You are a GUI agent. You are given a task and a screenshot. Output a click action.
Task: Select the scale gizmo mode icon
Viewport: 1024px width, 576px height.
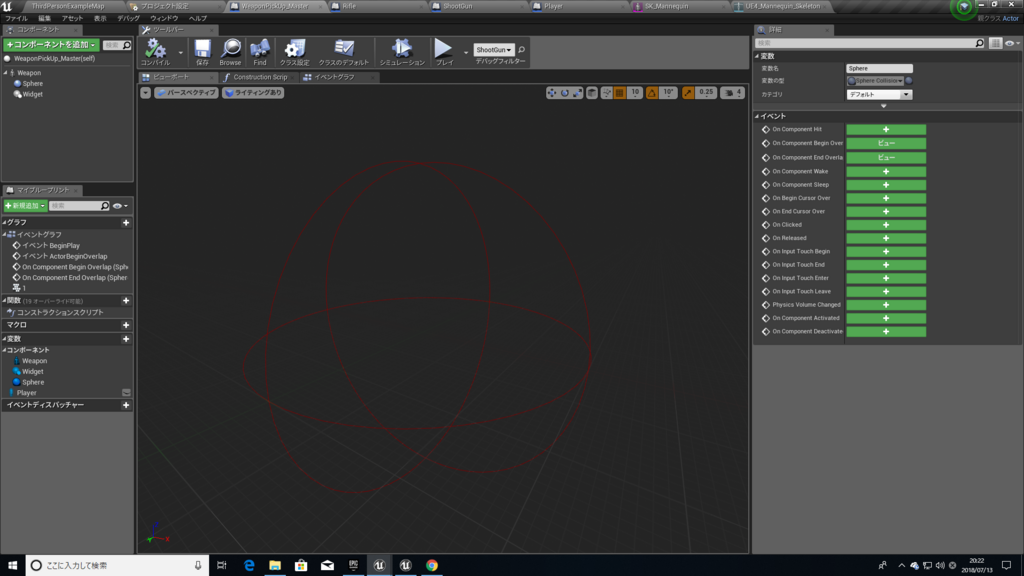(x=577, y=93)
